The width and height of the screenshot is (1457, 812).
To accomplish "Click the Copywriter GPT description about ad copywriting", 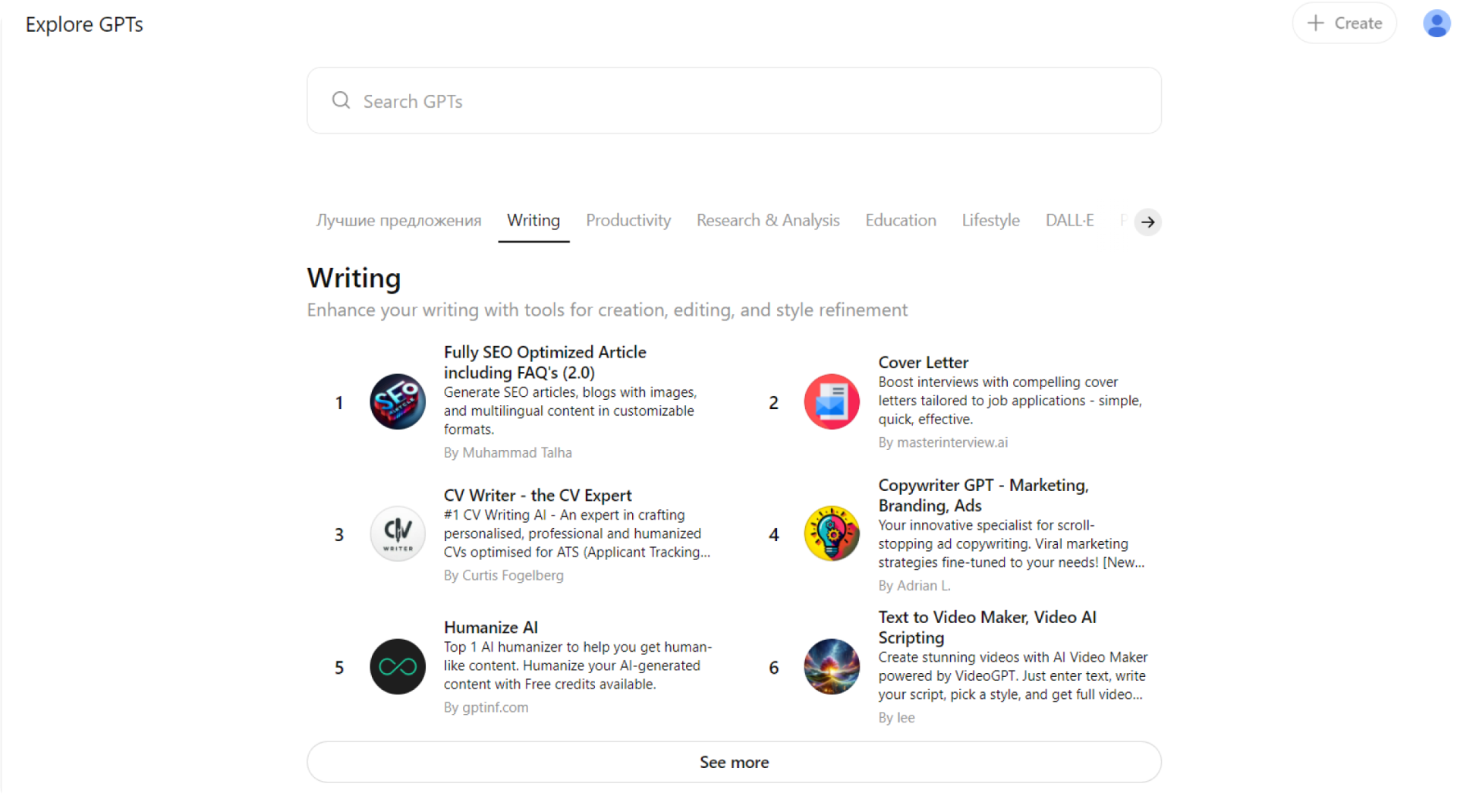I will 1011,543.
